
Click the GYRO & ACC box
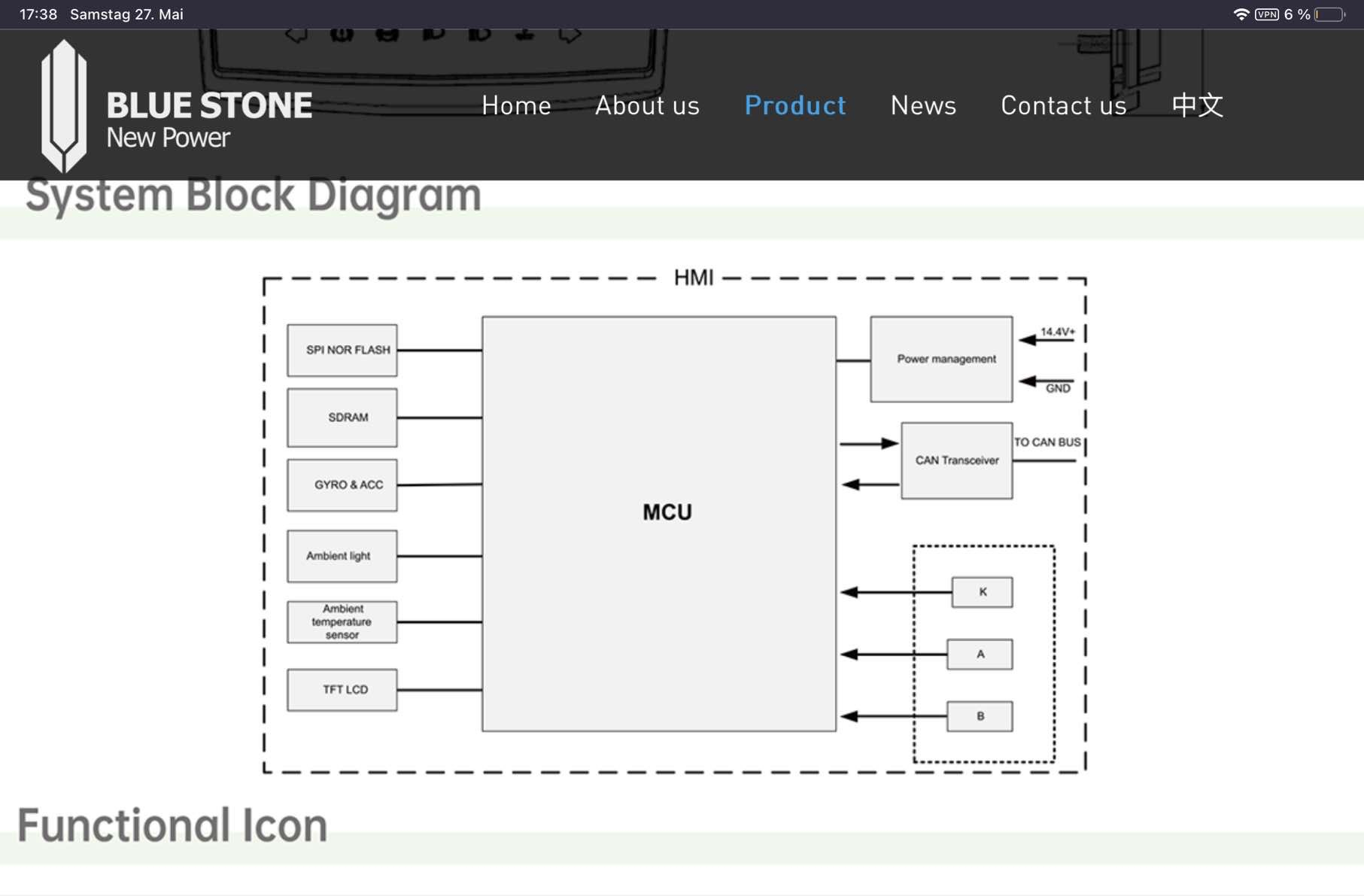[342, 485]
